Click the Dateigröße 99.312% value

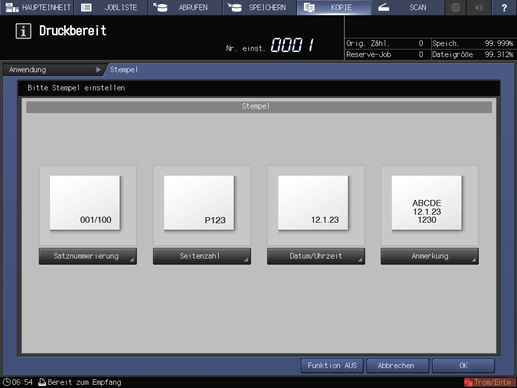tap(499, 54)
